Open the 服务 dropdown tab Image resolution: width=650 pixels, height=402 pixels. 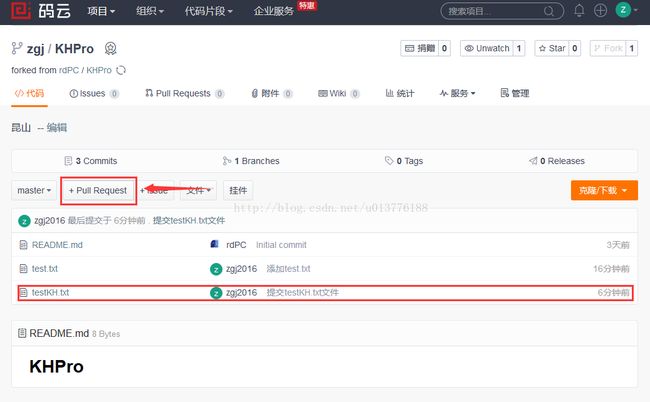click(x=458, y=93)
